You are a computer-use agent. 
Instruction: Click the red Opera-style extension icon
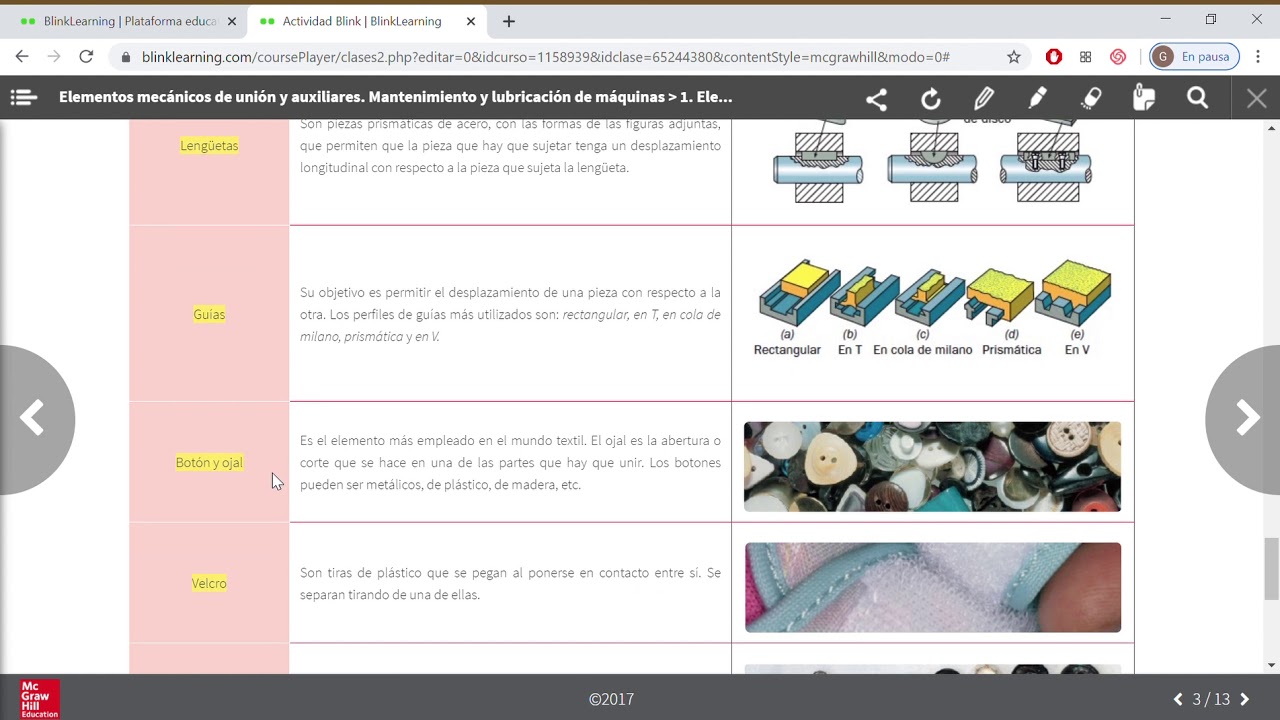pos(1053,57)
